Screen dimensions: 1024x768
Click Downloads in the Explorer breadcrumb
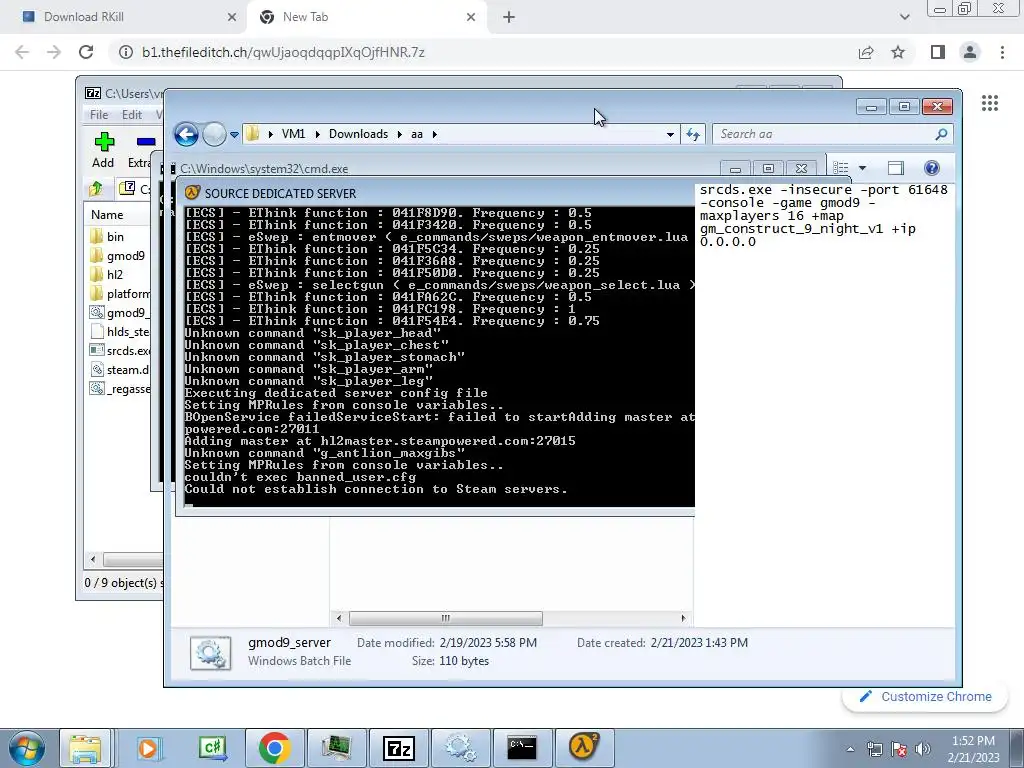pyautogui.click(x=359, y=134)
